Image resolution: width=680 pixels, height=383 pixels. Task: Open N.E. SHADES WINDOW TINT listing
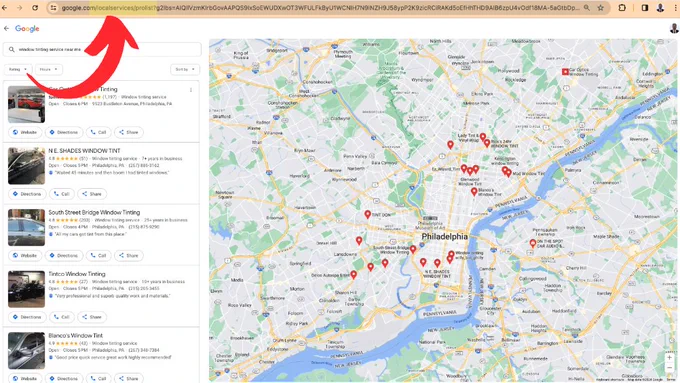tap(84, 151)
